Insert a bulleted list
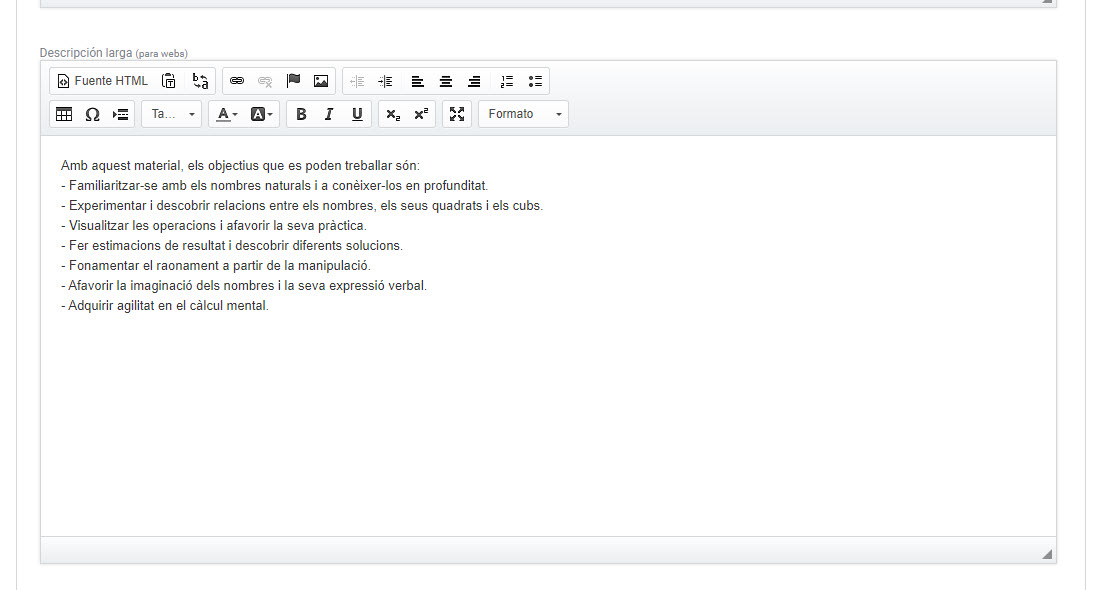Screen dimensions: 1093x590 point(535,81)
